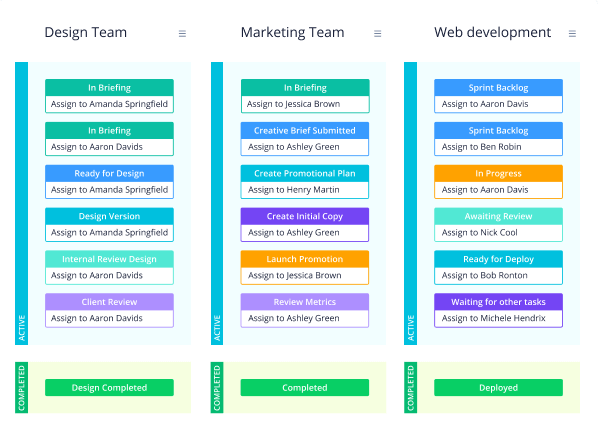Open the In Progress card header
The image size is (598, 437).
498,174
